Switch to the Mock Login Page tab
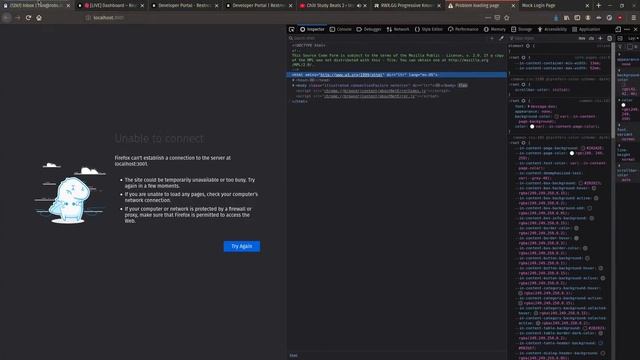Screen dimensions: 640x360 (556, 6)
